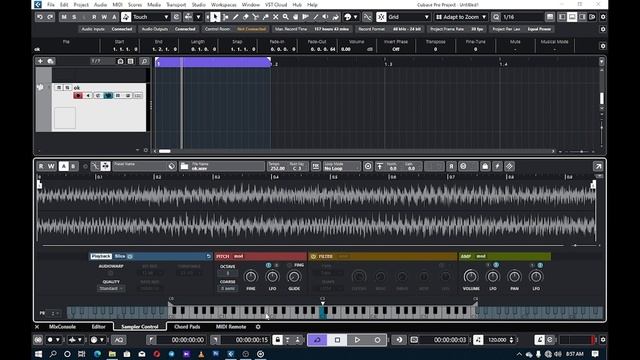The width and height of the screenshot is (640, 360).
Task: Select the Zoom magnifier tool
Action: point(286,17)
